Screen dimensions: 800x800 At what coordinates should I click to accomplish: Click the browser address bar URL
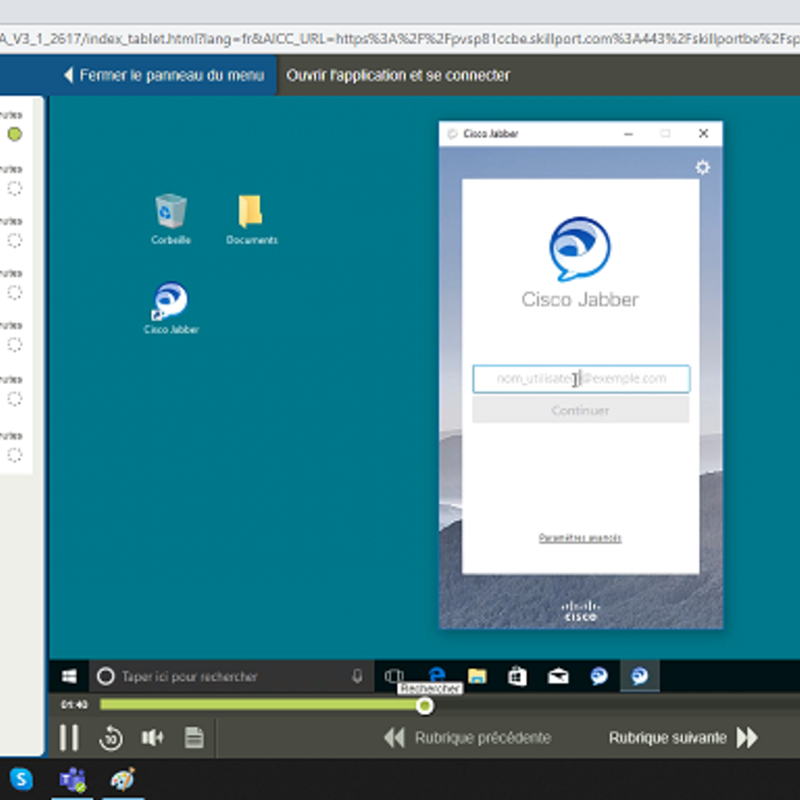400,38
